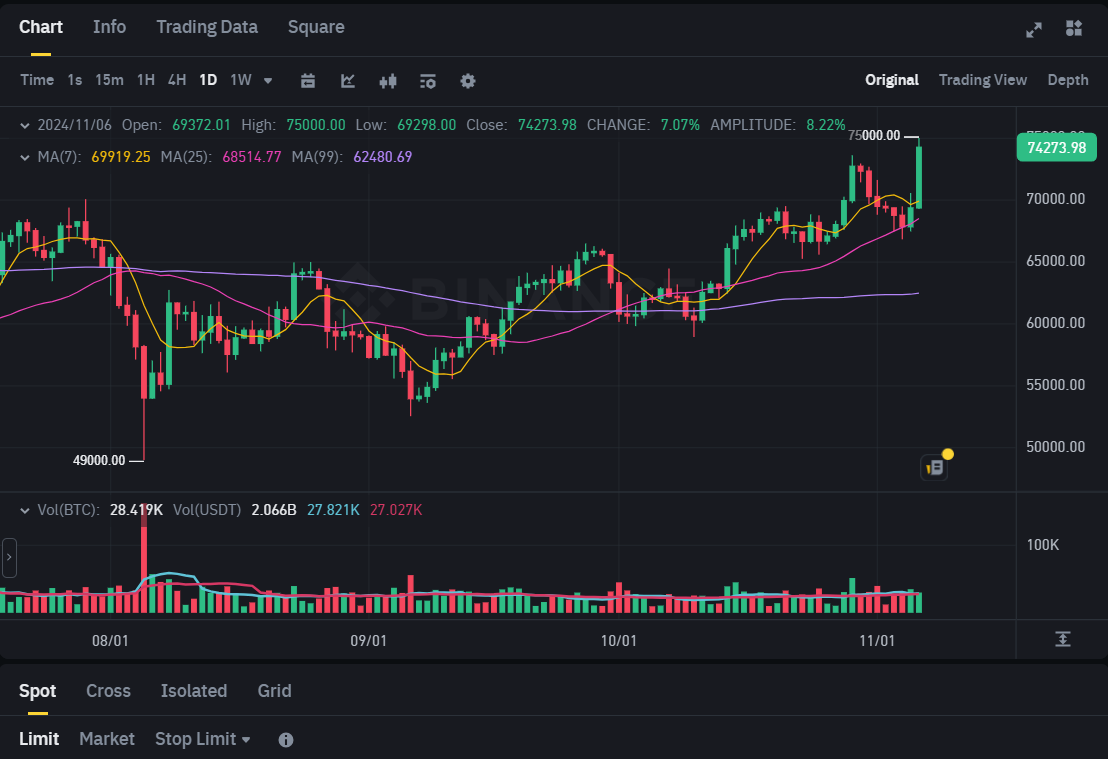Select the 4H time interval
The image size is (1108, 759).
point(177,80)
